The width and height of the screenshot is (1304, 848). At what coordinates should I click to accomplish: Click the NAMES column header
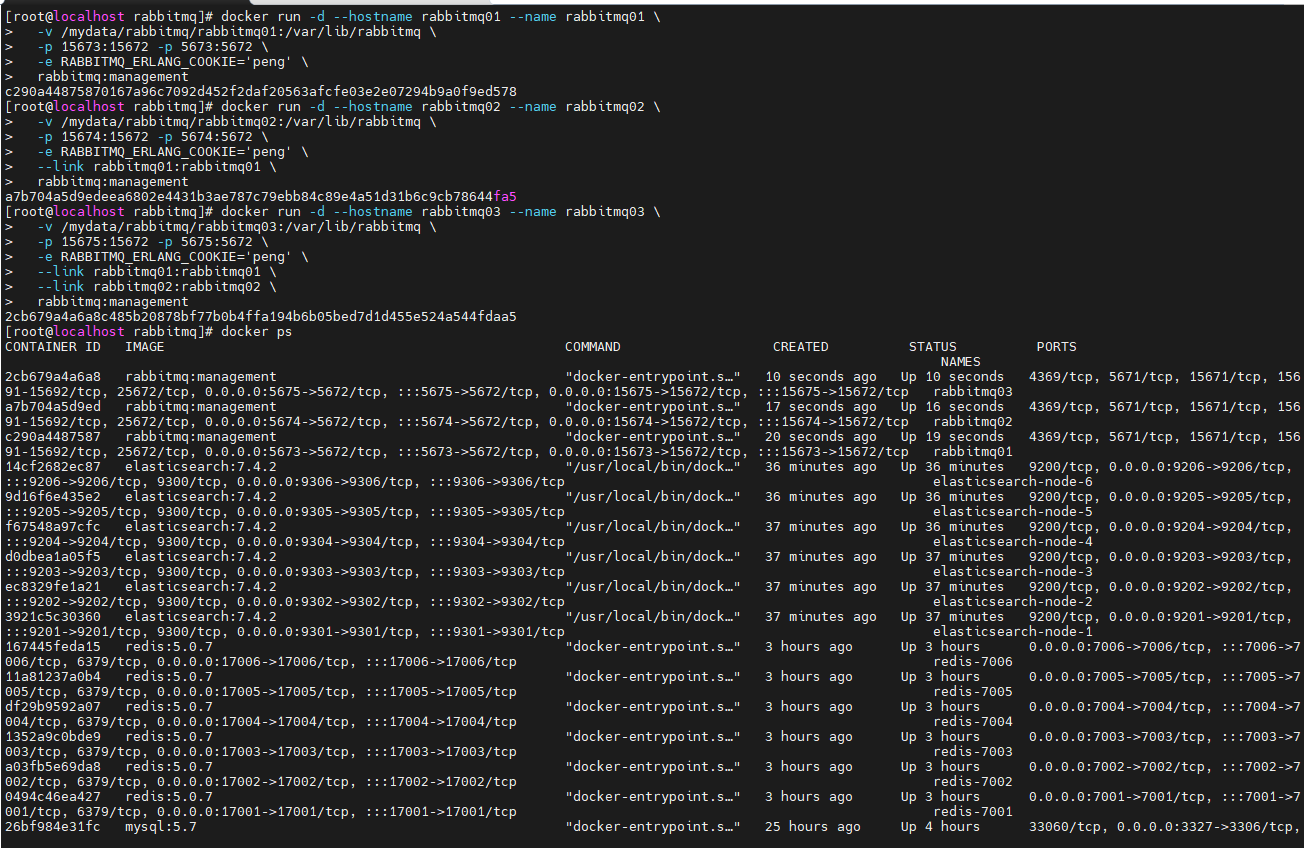pos(961,362)
